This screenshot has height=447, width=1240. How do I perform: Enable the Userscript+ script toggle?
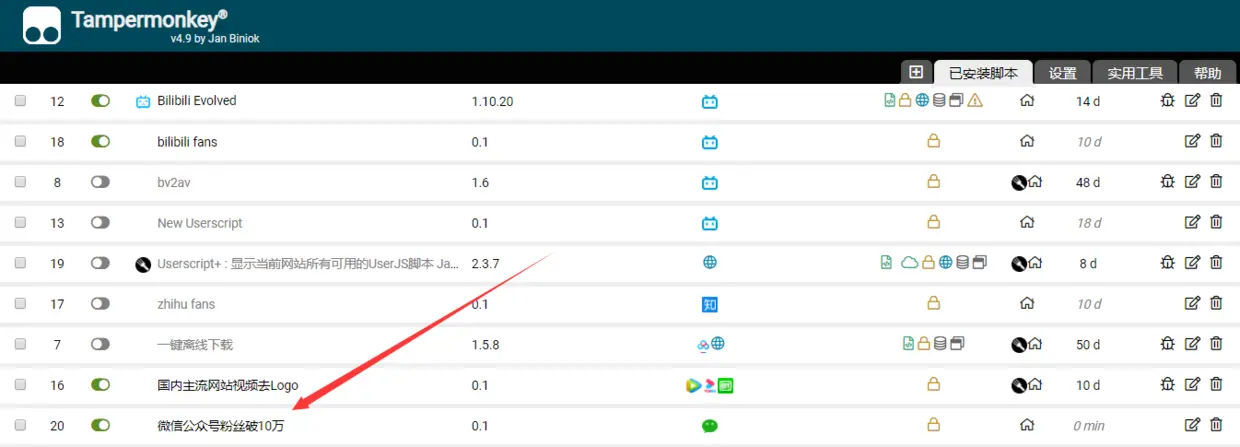click(100, 263)
